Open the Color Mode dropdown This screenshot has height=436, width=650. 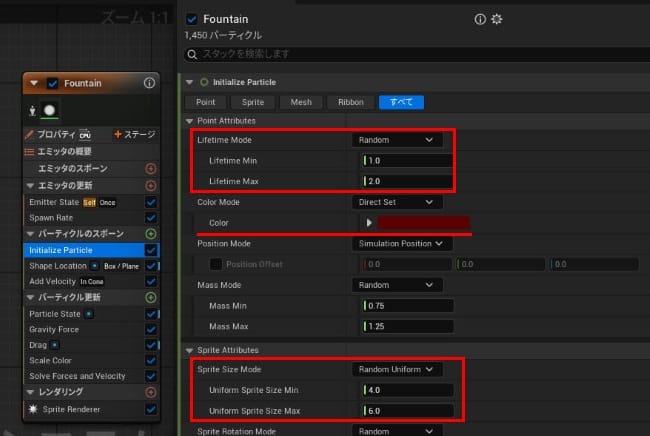pos(397,202)
